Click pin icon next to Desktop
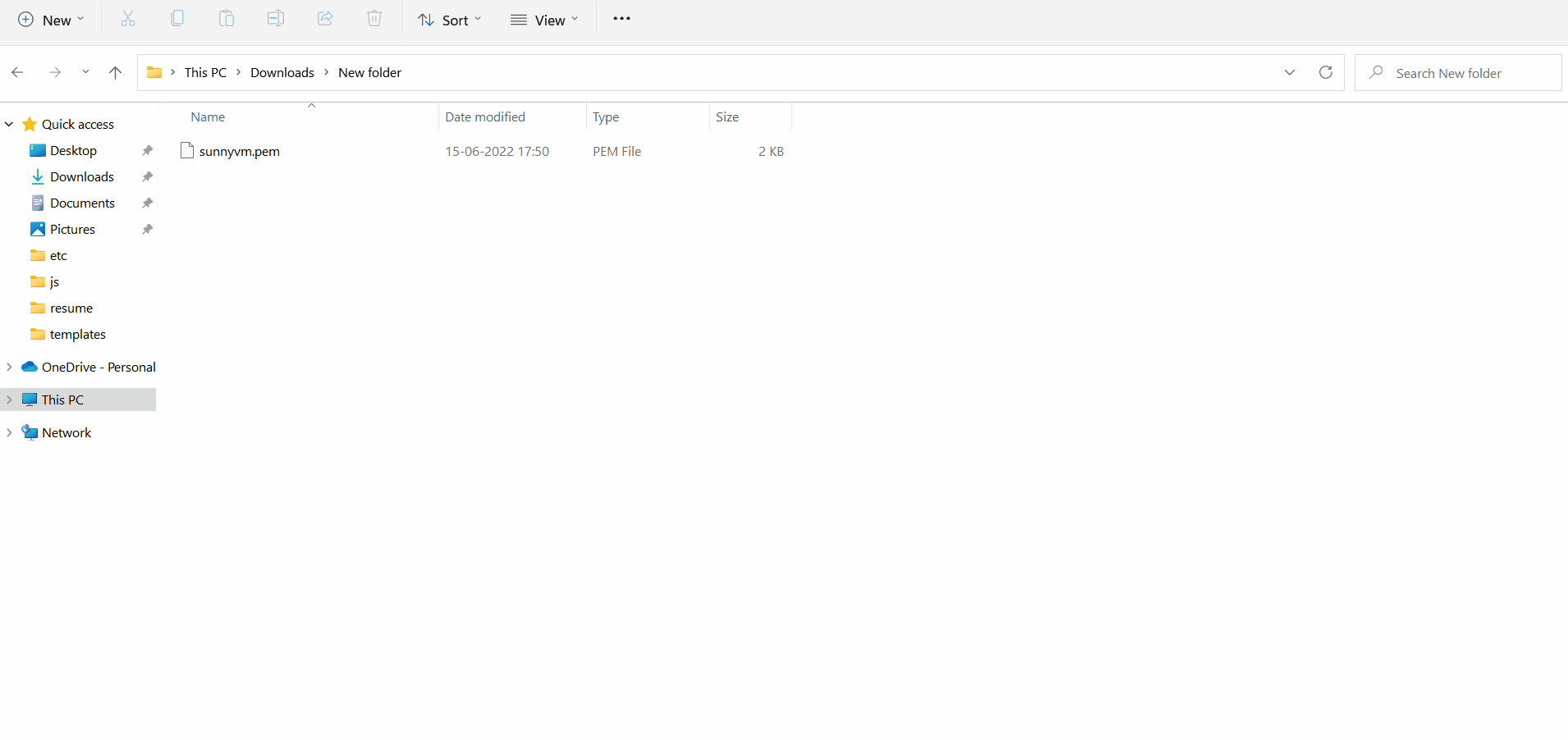This screenshot has width=1568, height=740. (147, 150)
